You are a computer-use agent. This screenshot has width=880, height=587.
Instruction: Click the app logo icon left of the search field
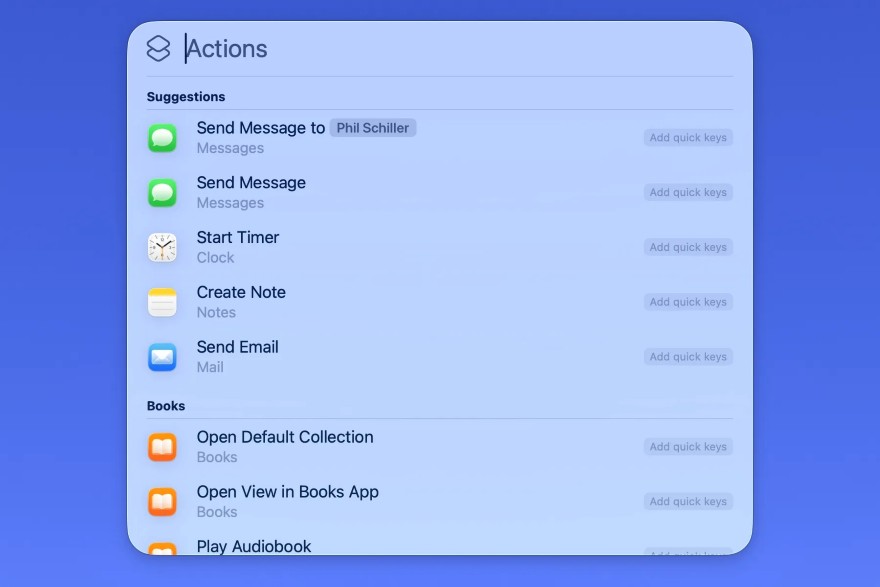point(158,47)
